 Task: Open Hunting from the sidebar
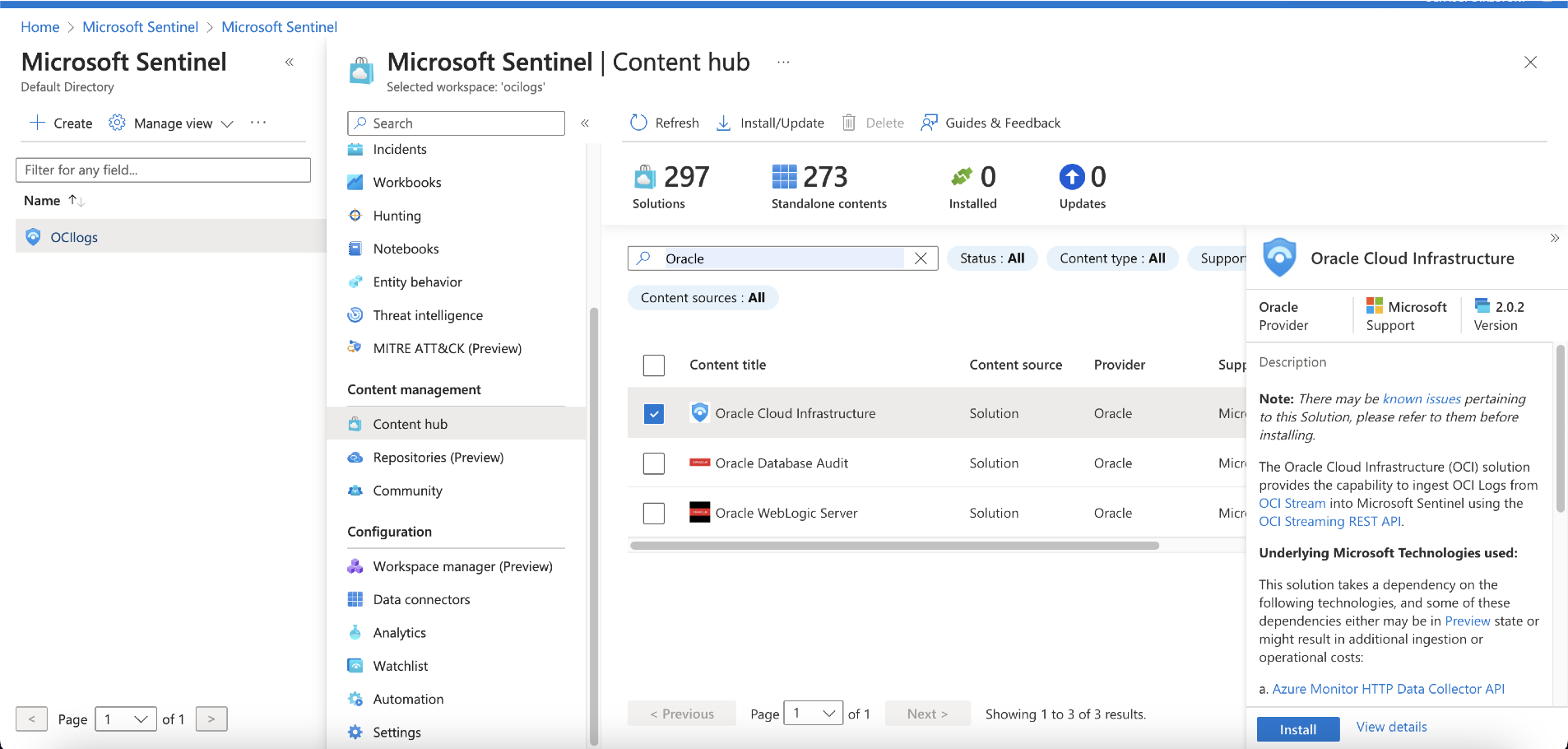pyautogui.click(x=397, y=216)
